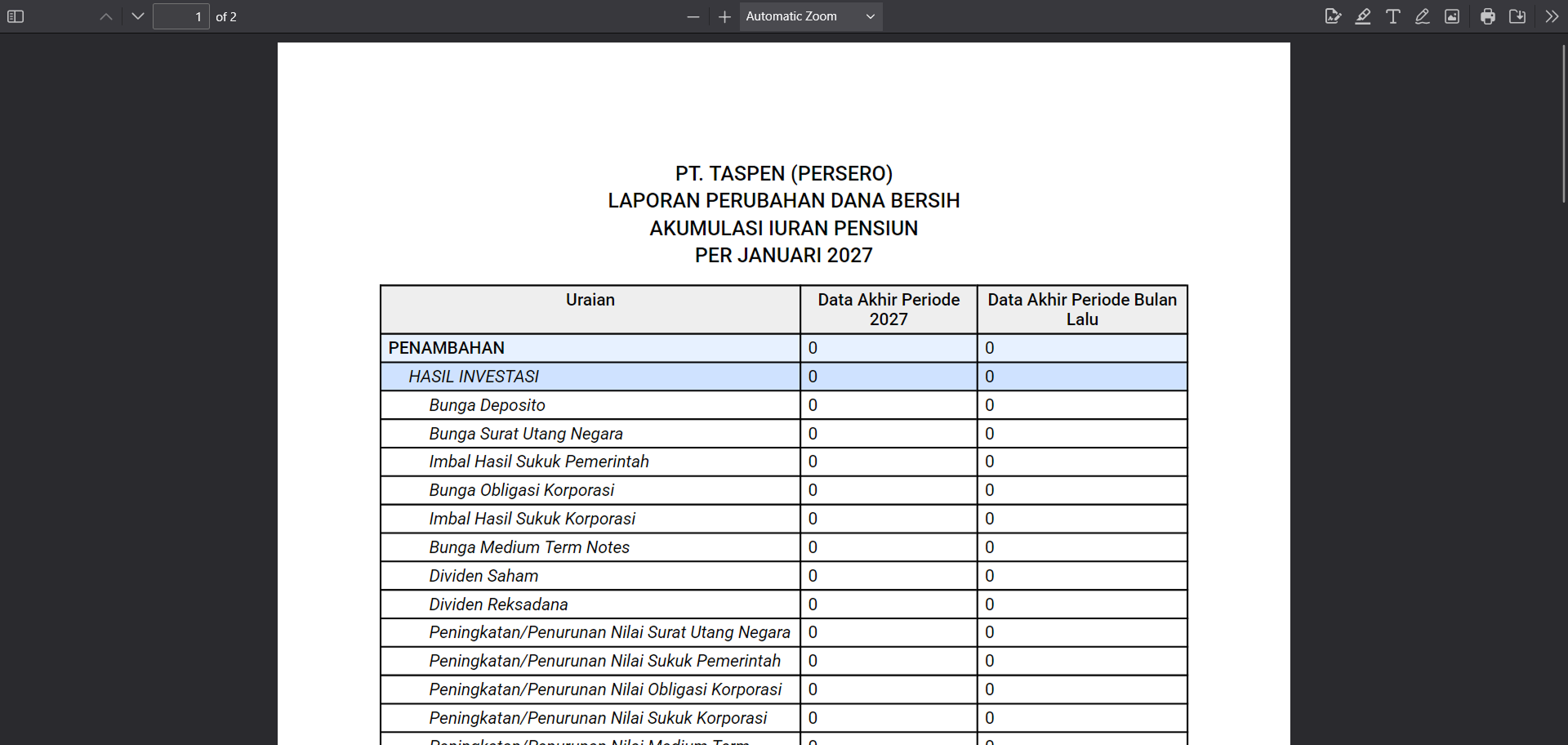
Task: Click the HASIL INVESTASI row label
Action: (x=474, y=377)
